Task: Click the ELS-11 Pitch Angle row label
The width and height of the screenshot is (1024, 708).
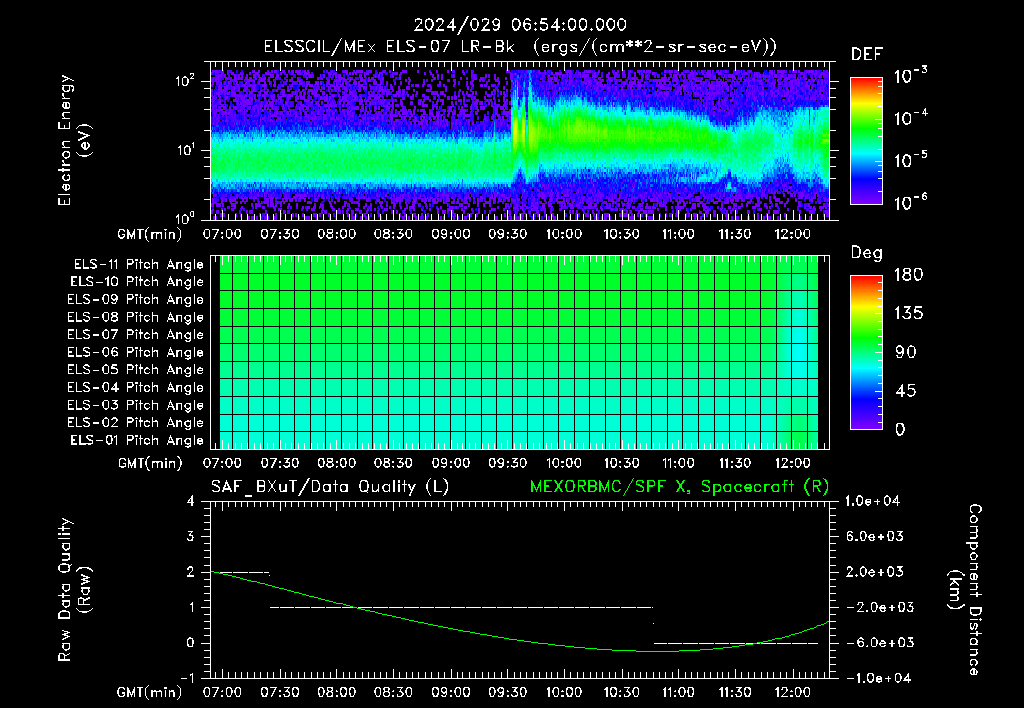Action: coord(138,265)
